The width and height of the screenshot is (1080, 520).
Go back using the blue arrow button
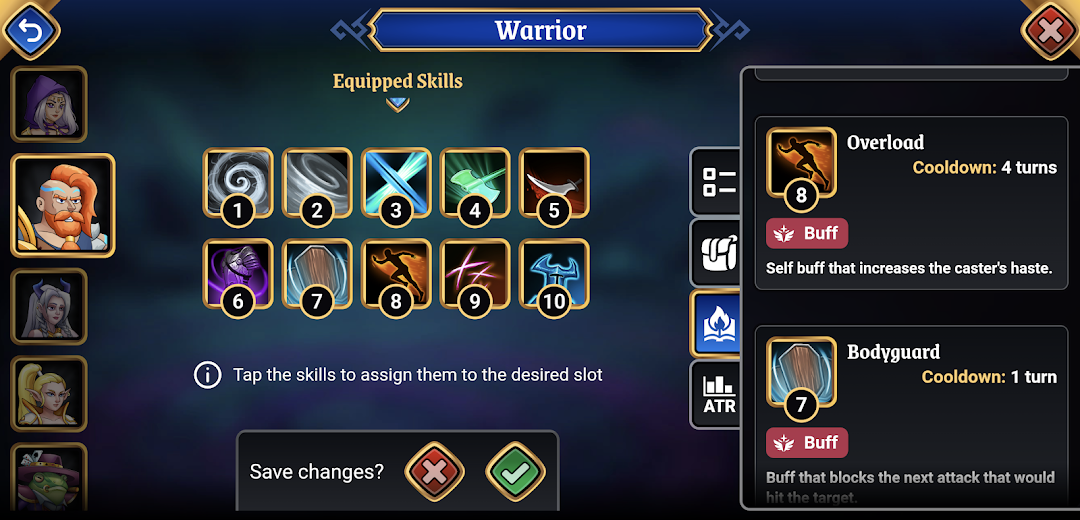click(x=30, y=30)
